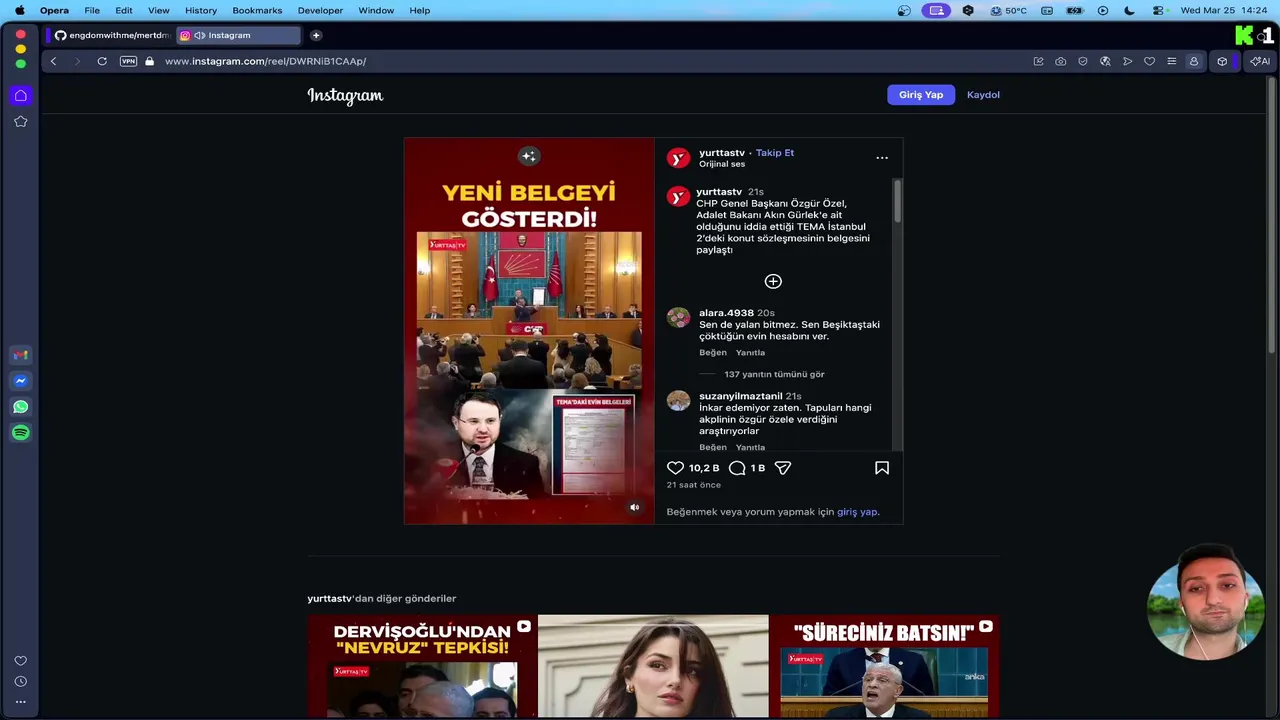The width and height of the screenshot is (1280, 720).
Task: Open the Bookmarks menu
Action: (257, 10)
